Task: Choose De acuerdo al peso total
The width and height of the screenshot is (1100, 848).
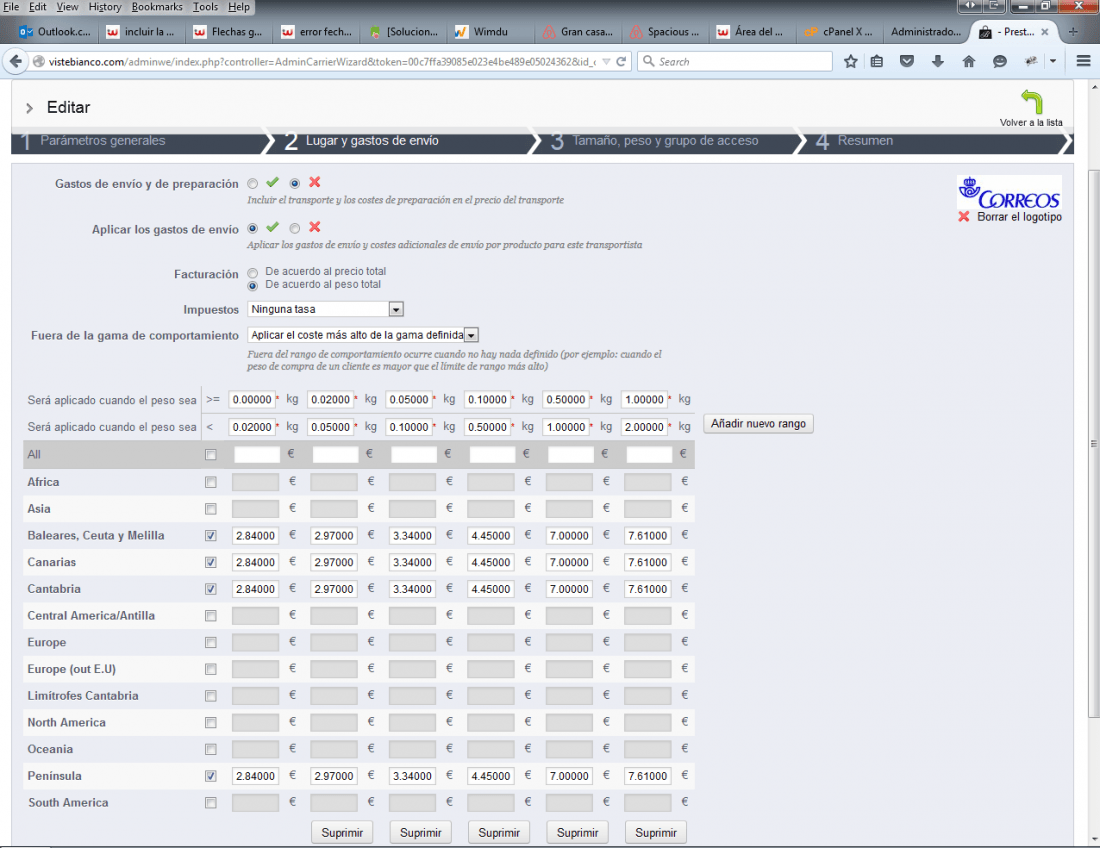Action: tap(253, 285)
